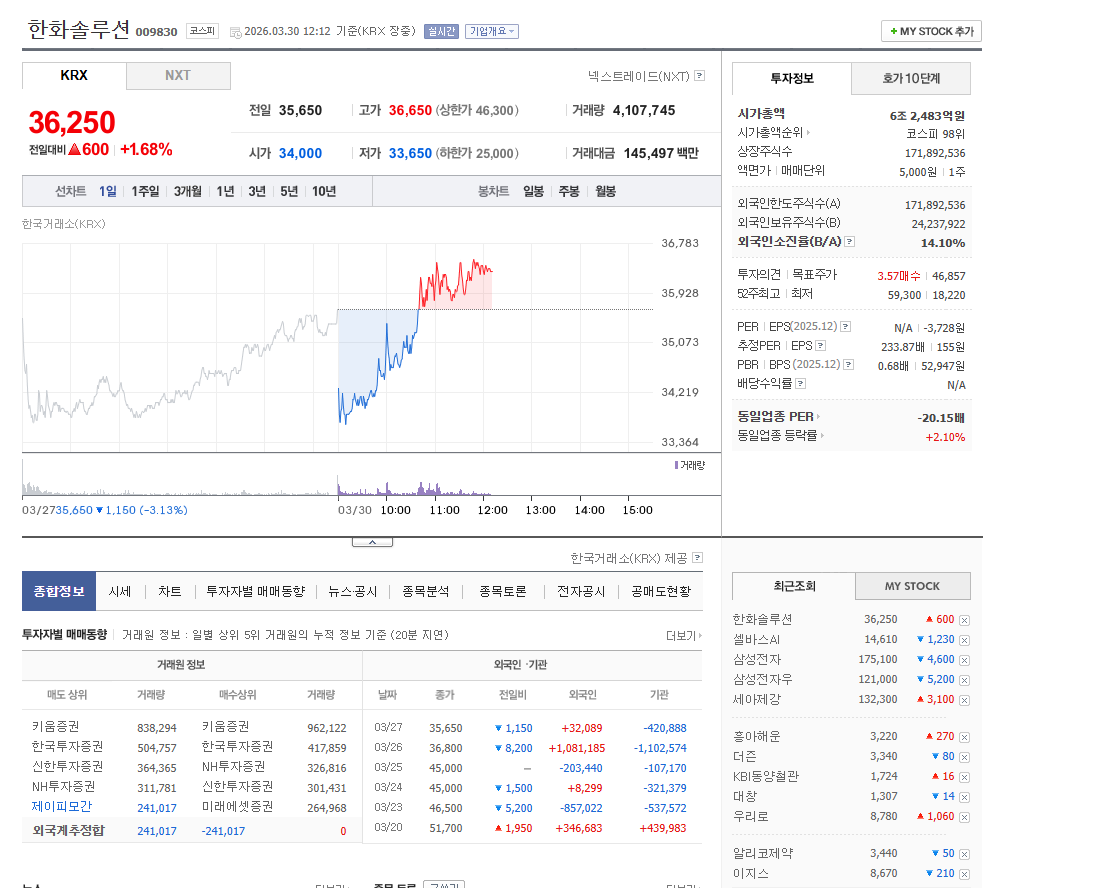The width and height of the screenshot is (1120, 888).
Task: Select 3년 line chart period
Action: pyautogui.click(x=257, y=191)
